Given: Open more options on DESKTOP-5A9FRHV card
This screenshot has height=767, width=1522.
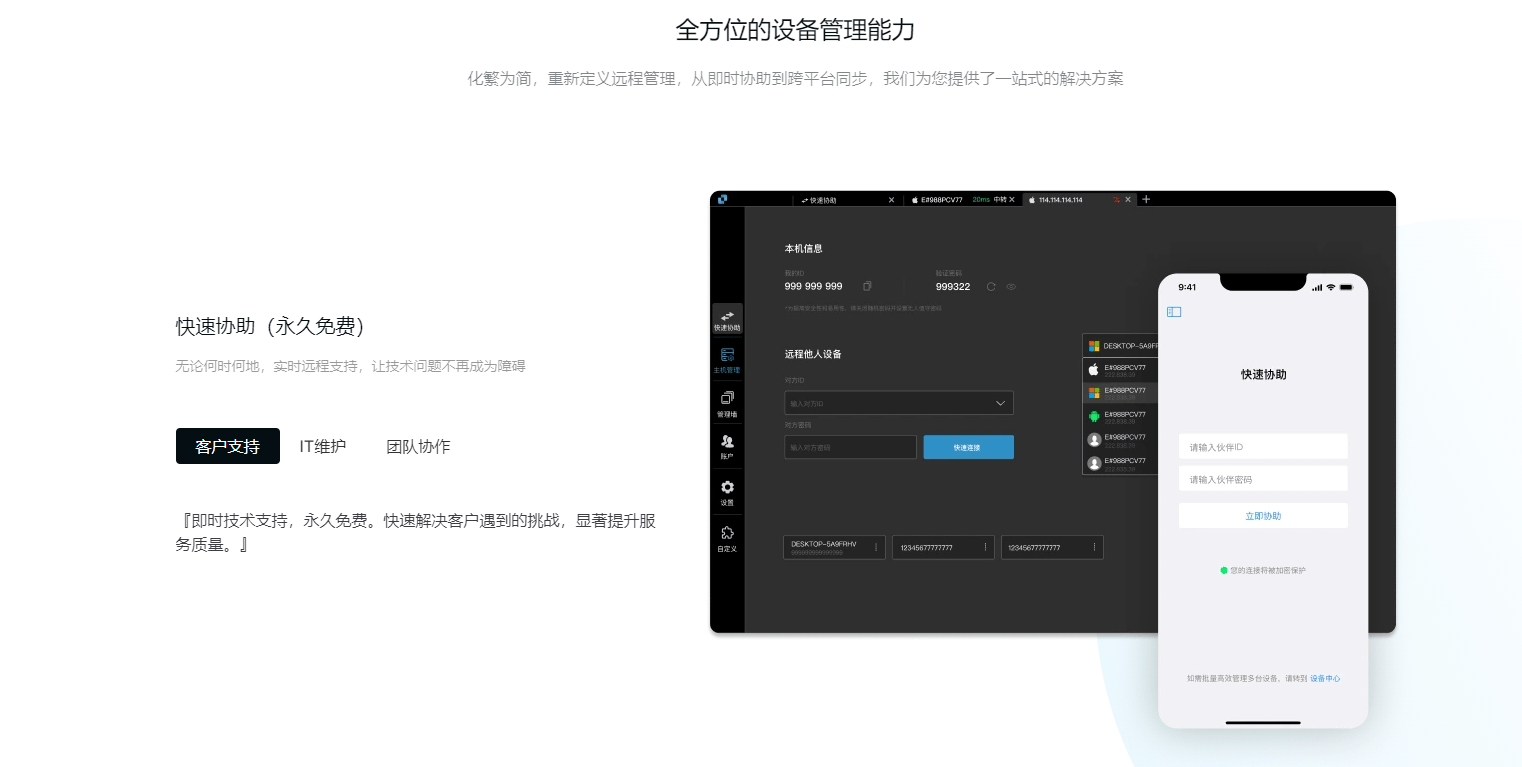Looking at the screenshot, I should coord(876,547).
